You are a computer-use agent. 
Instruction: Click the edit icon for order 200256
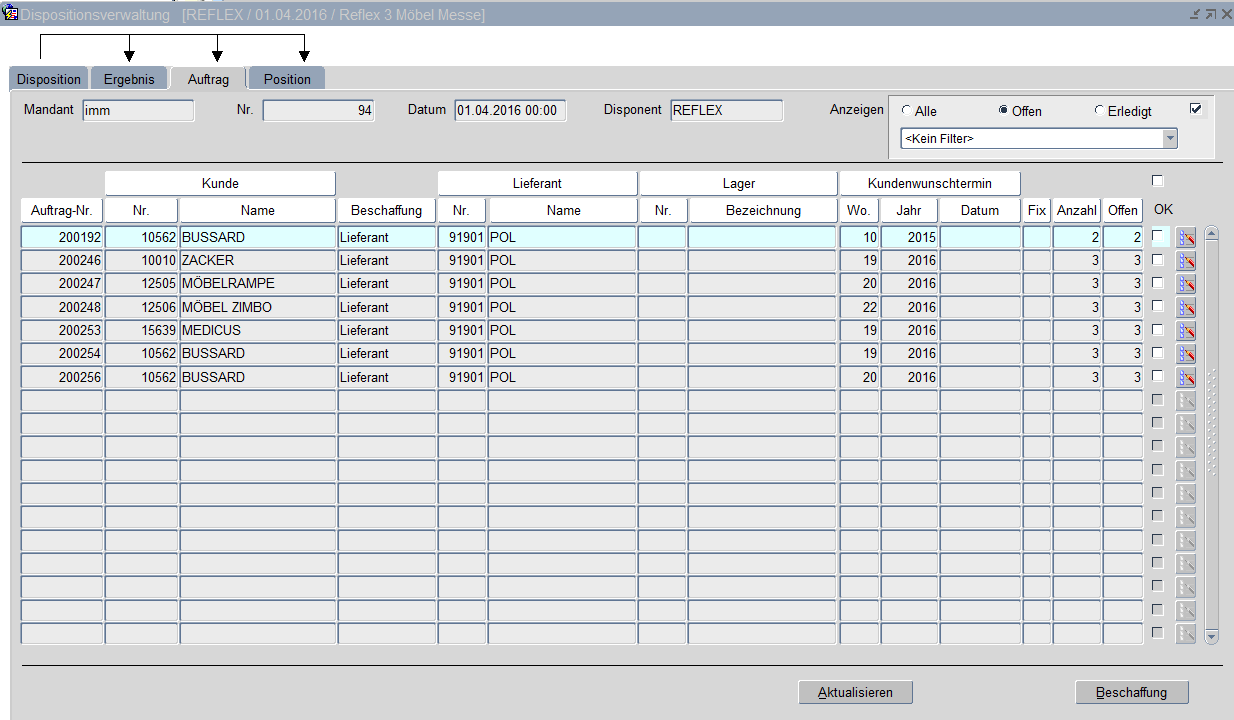coord(1186,377)
